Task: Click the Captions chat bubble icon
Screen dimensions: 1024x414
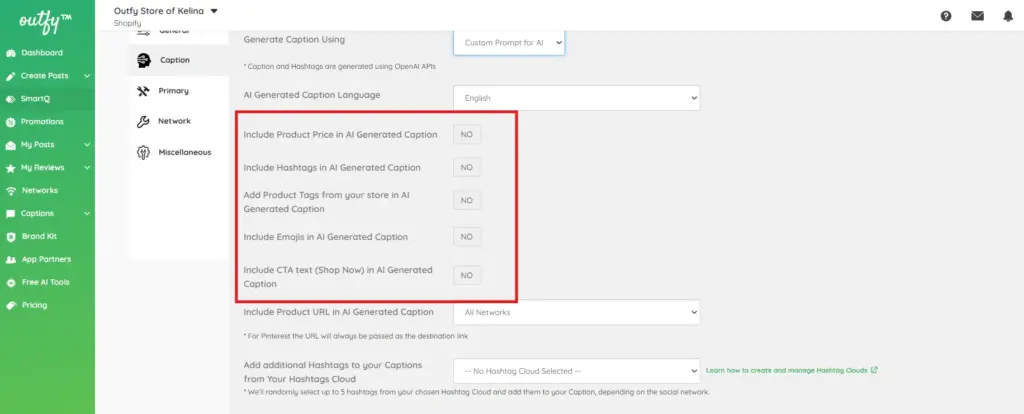Action: 10,214
